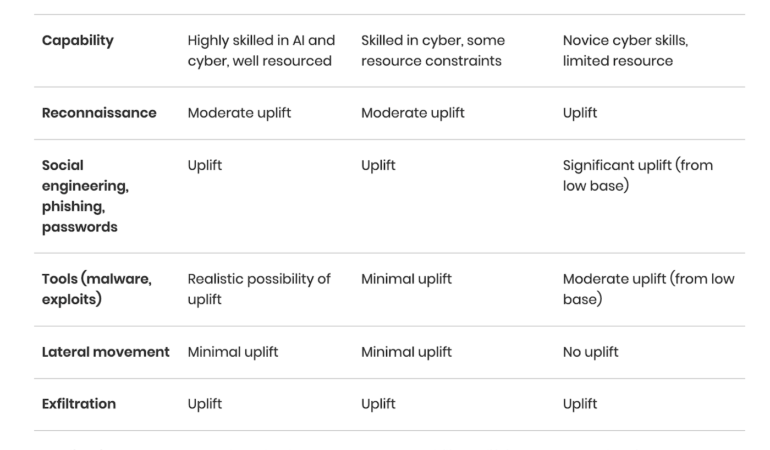Screen dimensions: 770x450
Task: Click the Capability column header
Action: point(77,41)
